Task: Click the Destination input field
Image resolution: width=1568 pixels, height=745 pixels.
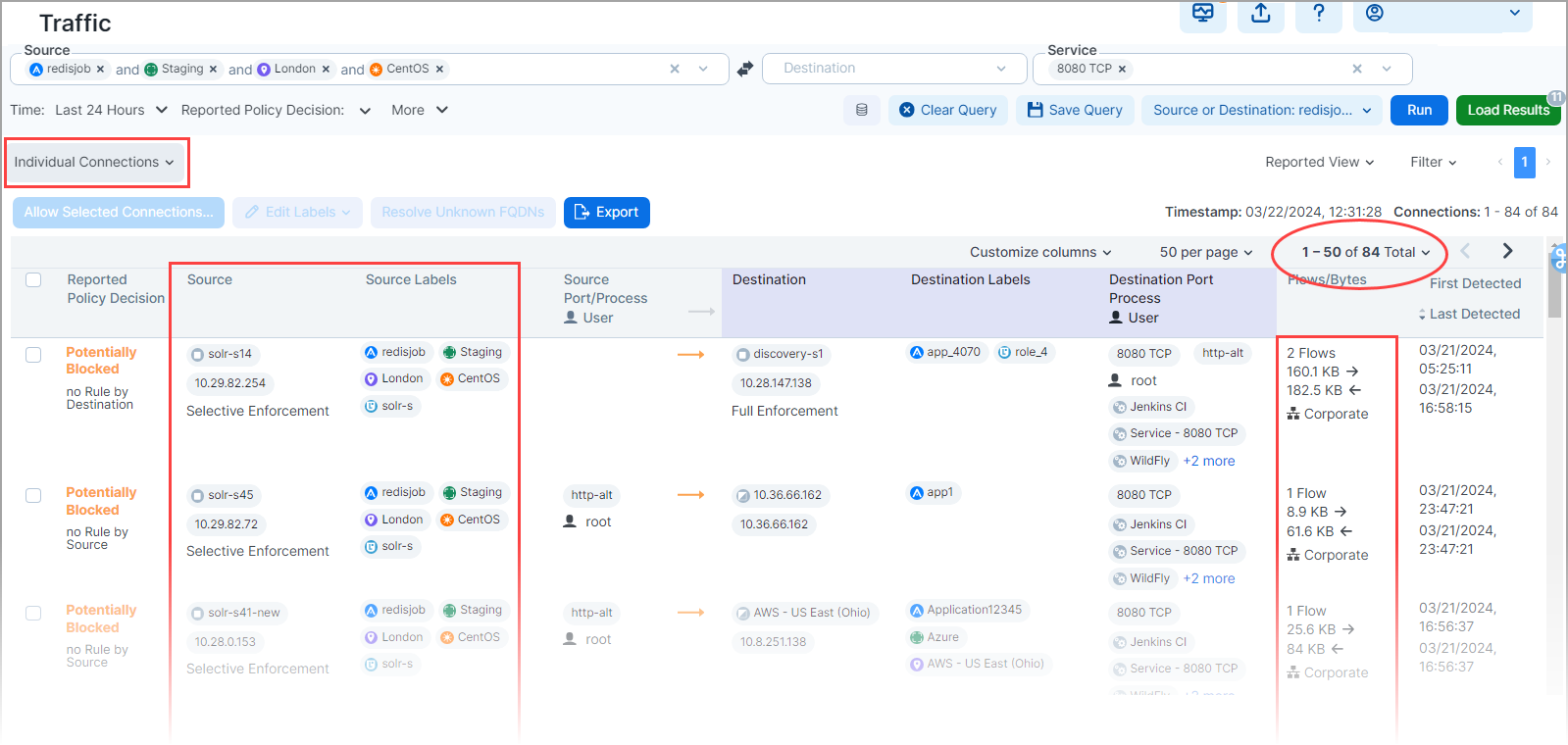Action: (x=883, y=69)
